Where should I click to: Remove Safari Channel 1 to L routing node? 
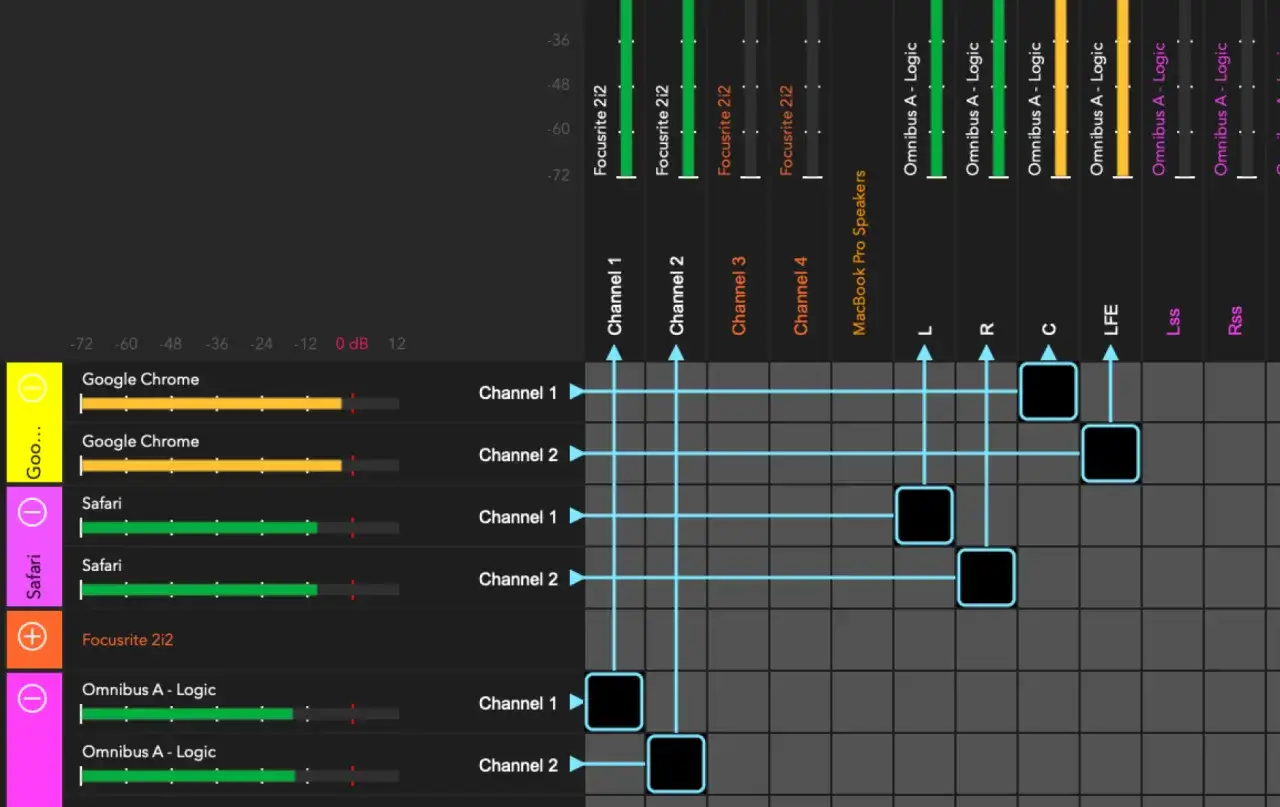(924, 515)
